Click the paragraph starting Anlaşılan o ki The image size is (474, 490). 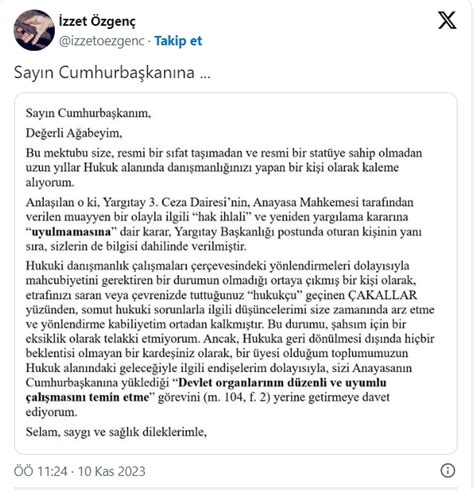point(224,224)
